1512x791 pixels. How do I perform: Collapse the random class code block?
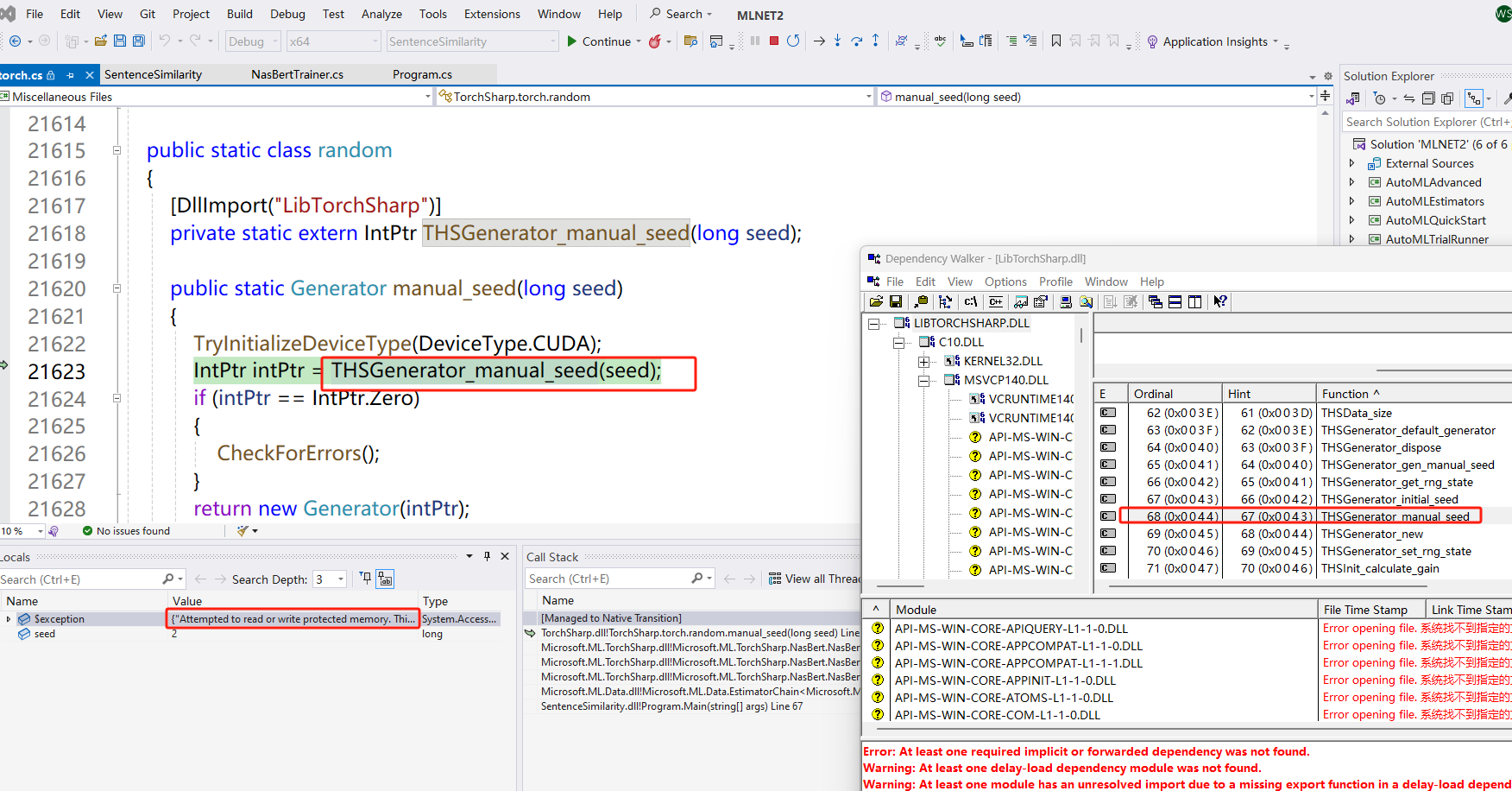117,150
